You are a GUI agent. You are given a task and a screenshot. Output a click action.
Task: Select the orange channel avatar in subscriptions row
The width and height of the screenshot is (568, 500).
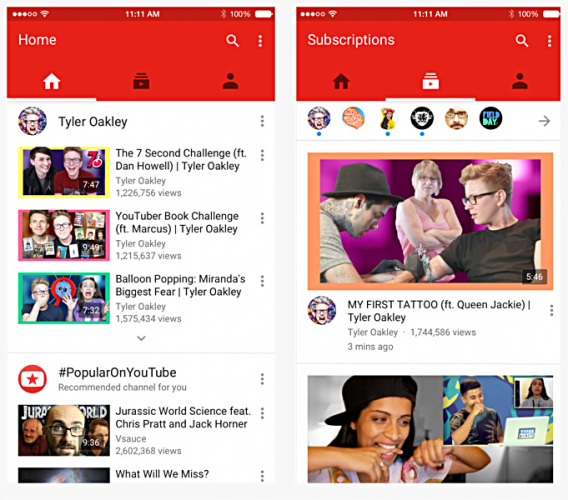[x=353, y=118]
